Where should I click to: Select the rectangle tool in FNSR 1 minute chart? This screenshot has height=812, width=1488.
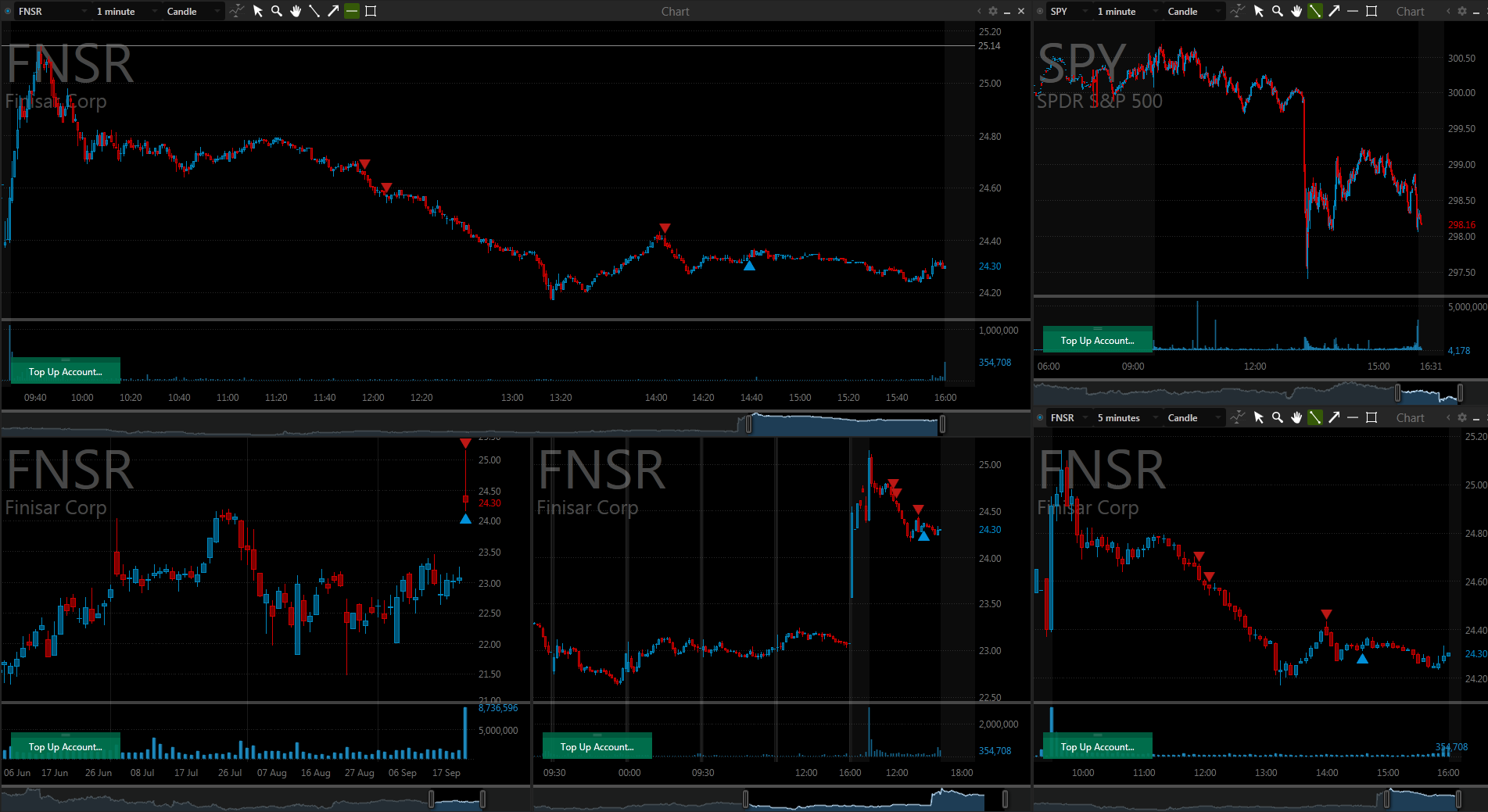[371, 11]
